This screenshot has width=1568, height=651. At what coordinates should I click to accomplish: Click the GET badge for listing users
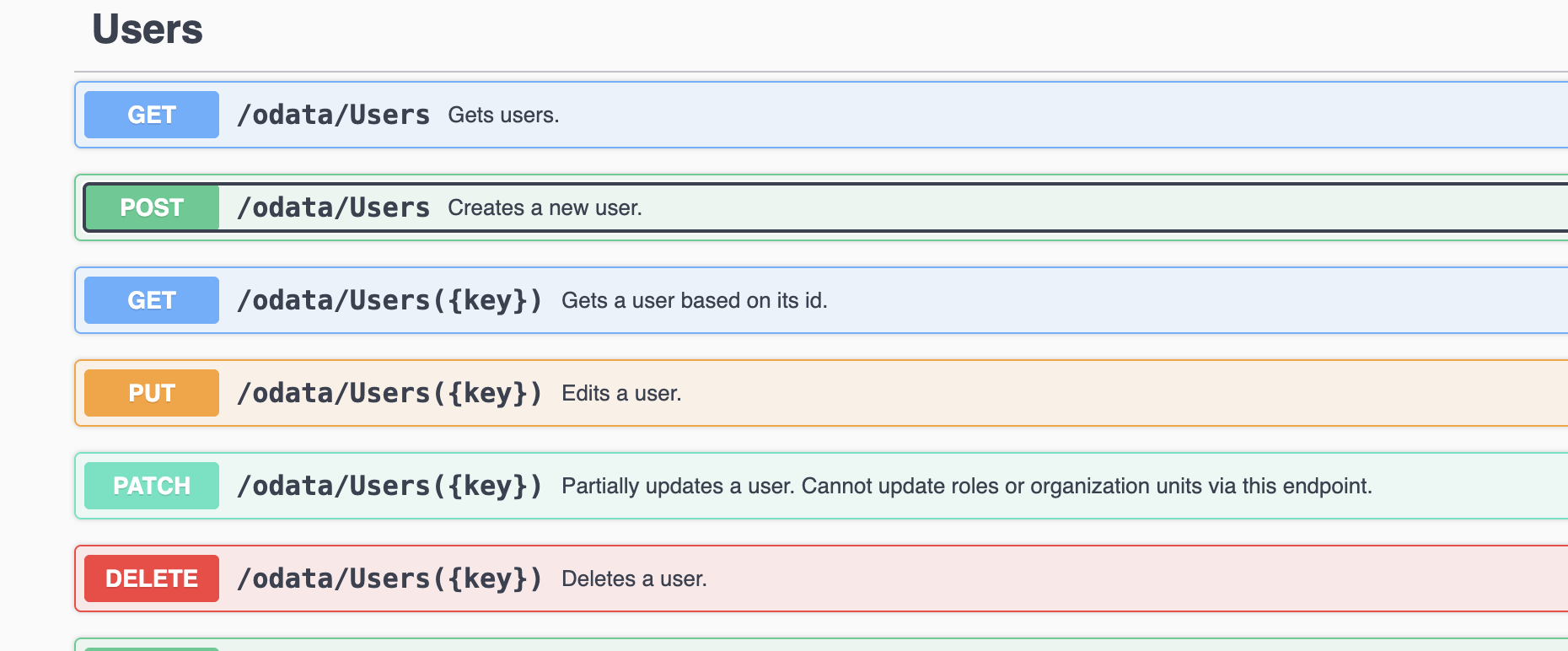point(152,115)
